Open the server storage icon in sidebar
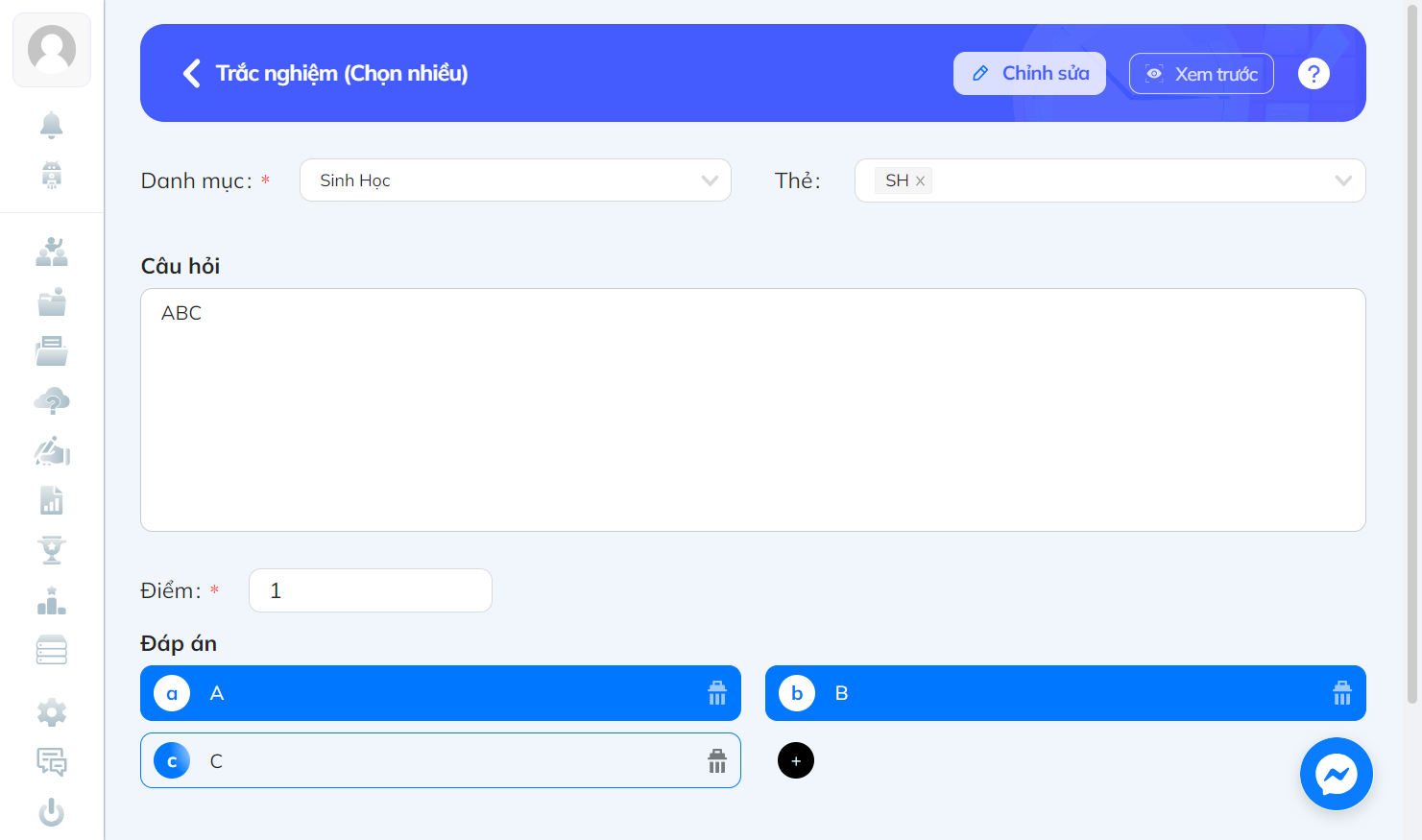 [x=52, y=650]
